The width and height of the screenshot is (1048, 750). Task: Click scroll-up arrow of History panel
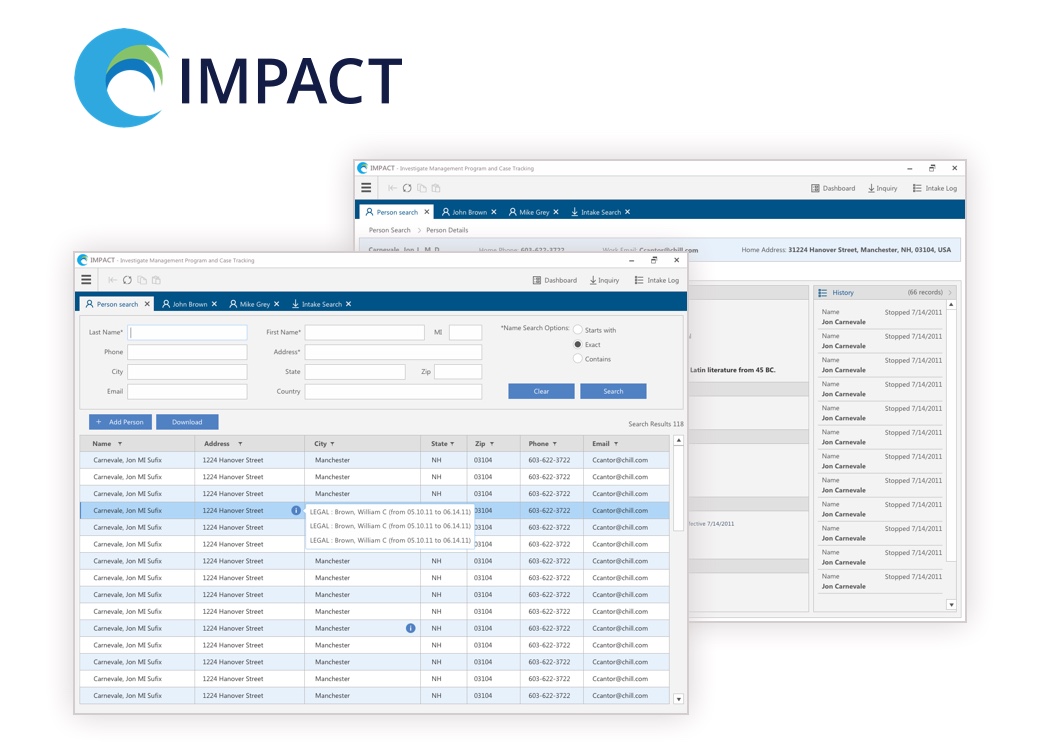click(951, 304)
